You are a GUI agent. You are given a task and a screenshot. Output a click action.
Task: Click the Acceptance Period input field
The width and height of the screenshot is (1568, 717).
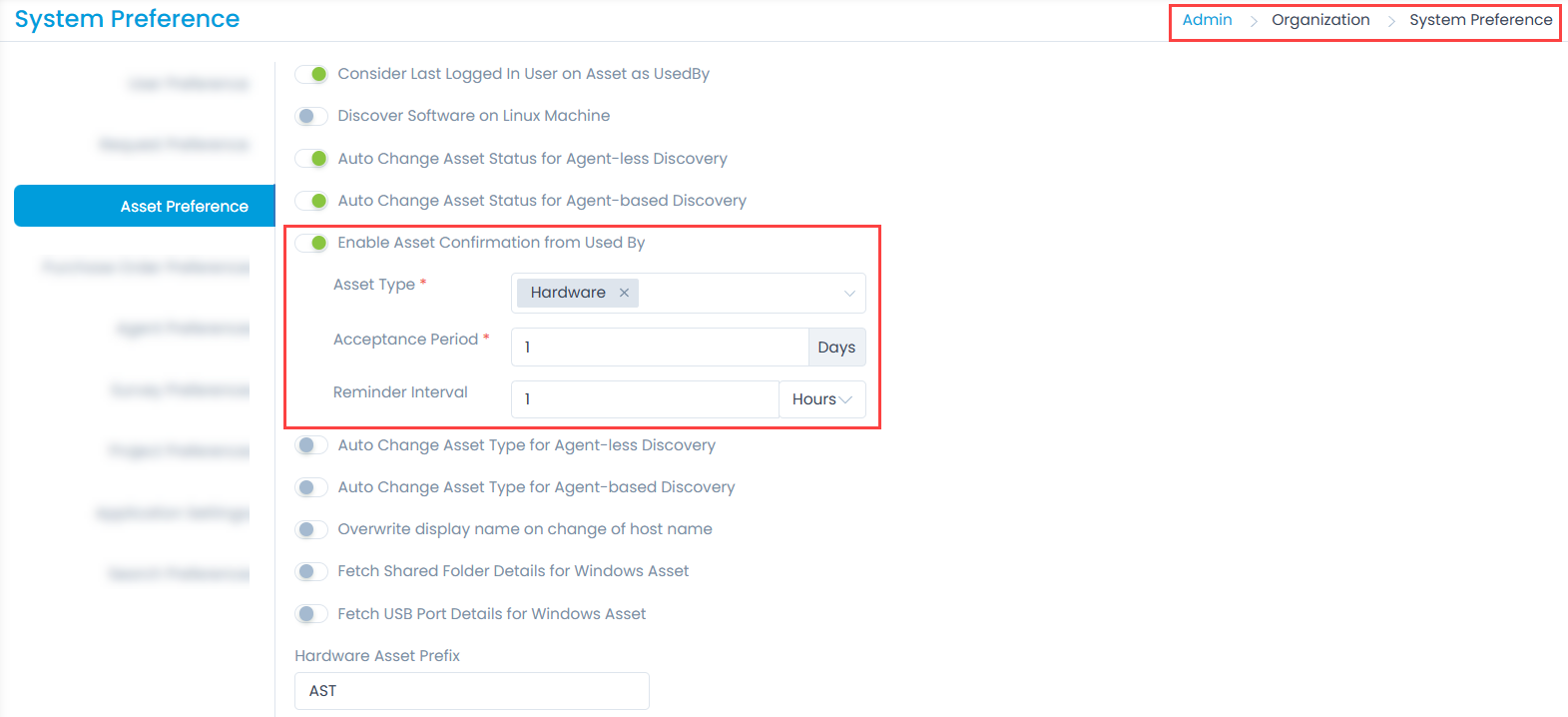coord(659,347)
